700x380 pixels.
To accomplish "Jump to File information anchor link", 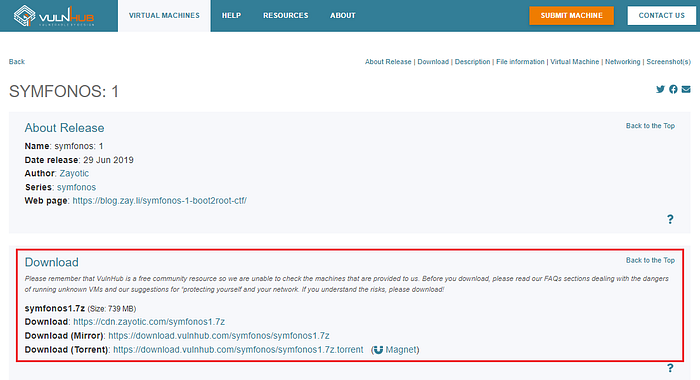I will [520, 62].
